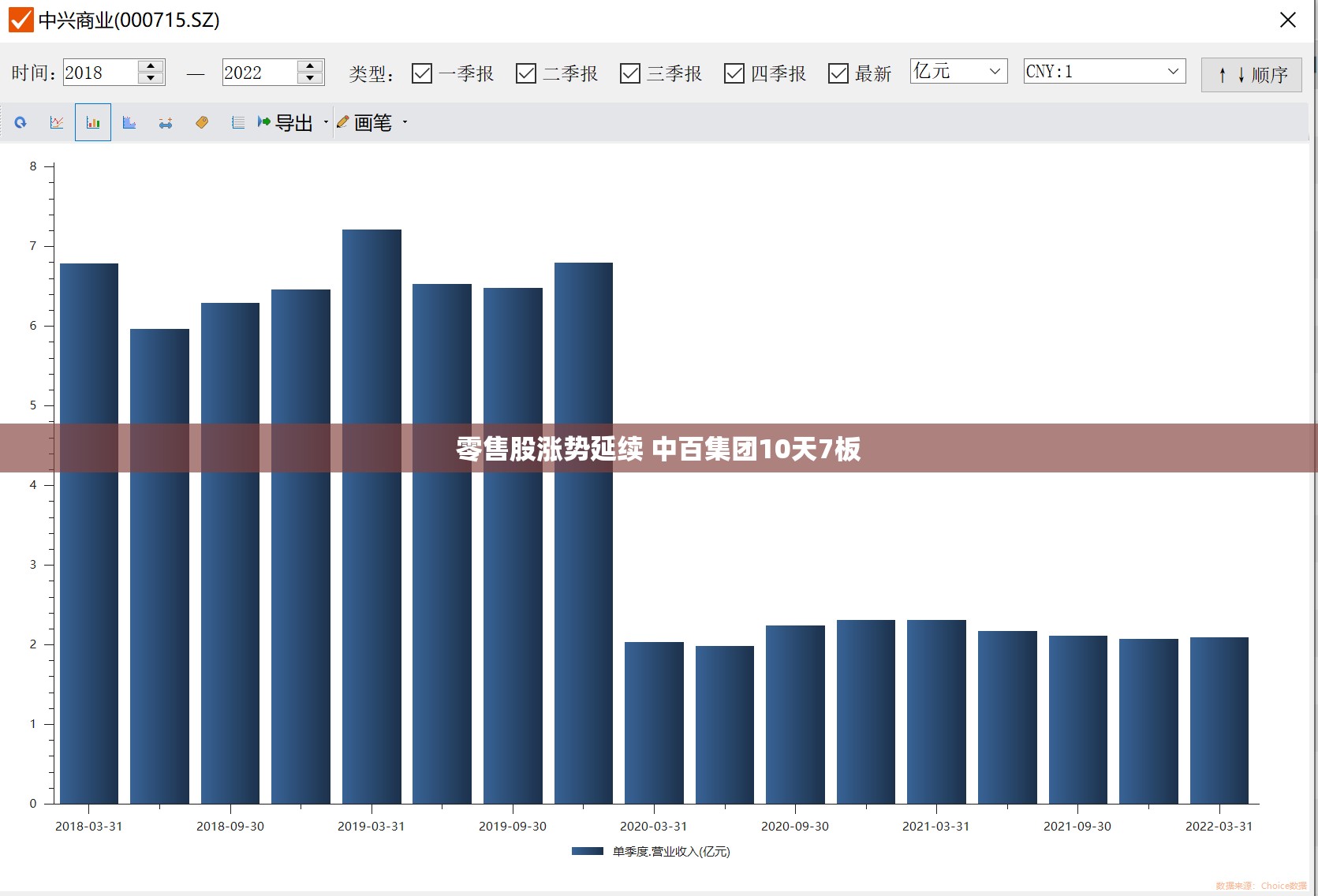Screen dimensions: 1318x896
Task: Increase the end year 2022 spinner
Action: tap(310, 65)
